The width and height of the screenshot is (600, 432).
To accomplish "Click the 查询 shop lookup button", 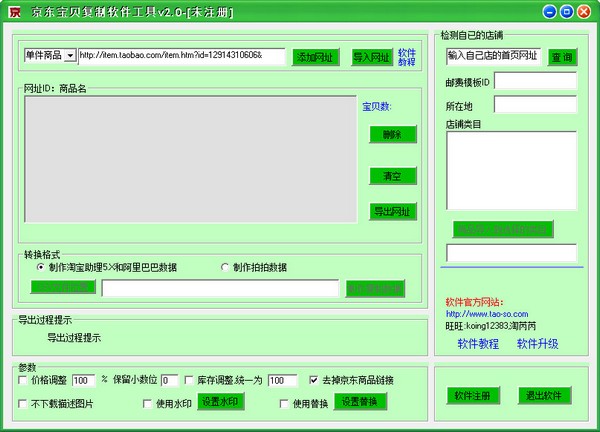I will click(x=562, y=57).
